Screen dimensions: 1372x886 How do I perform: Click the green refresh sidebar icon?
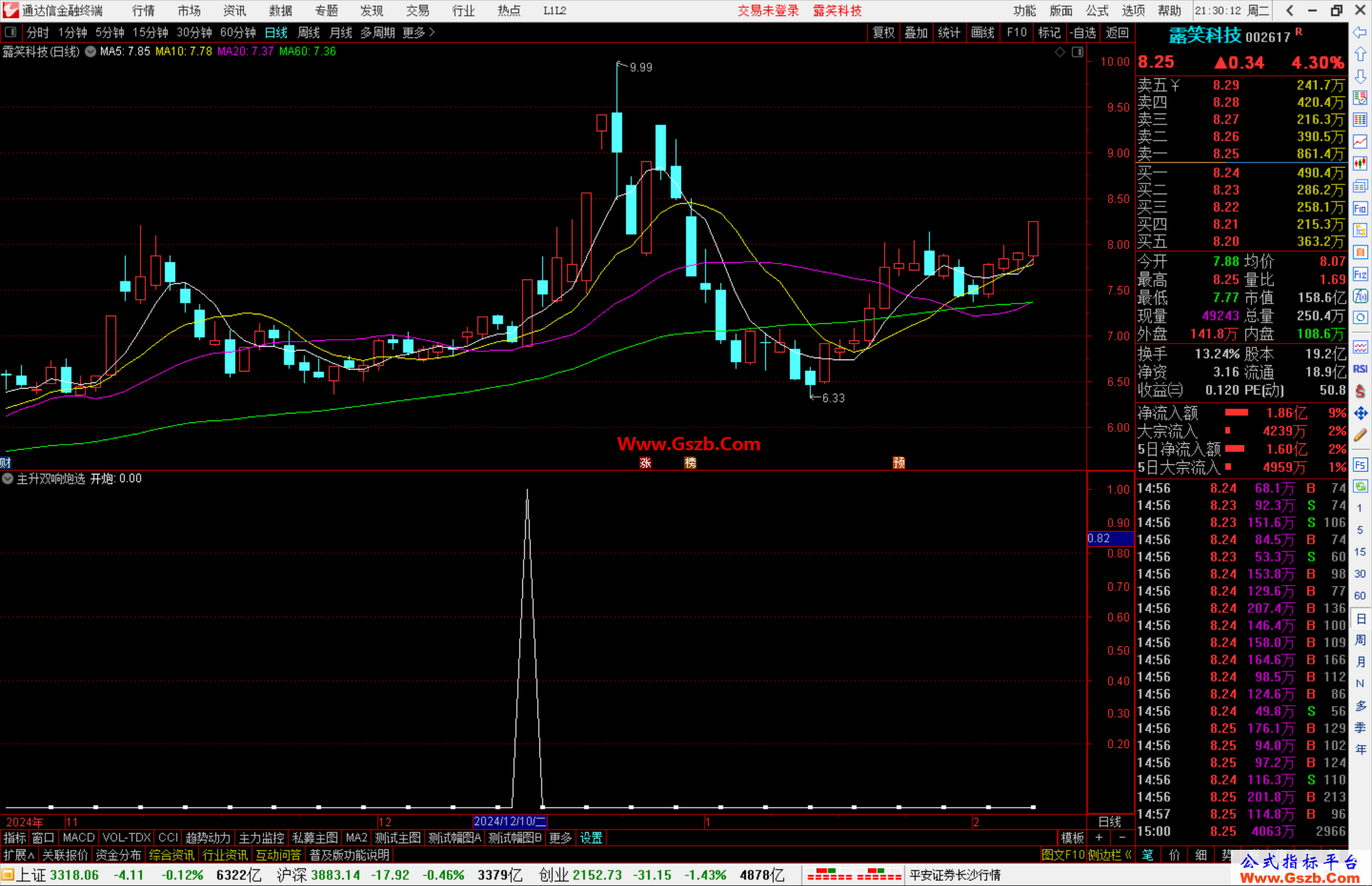point(1360,486)
